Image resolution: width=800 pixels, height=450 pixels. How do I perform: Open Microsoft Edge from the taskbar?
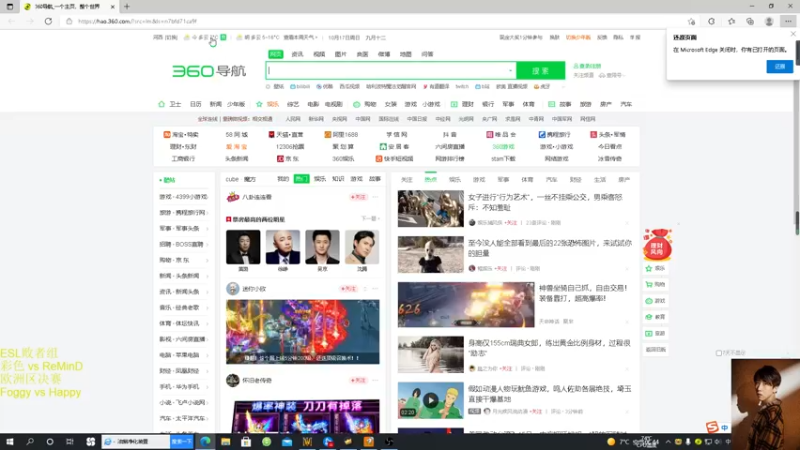pos(205,442)
